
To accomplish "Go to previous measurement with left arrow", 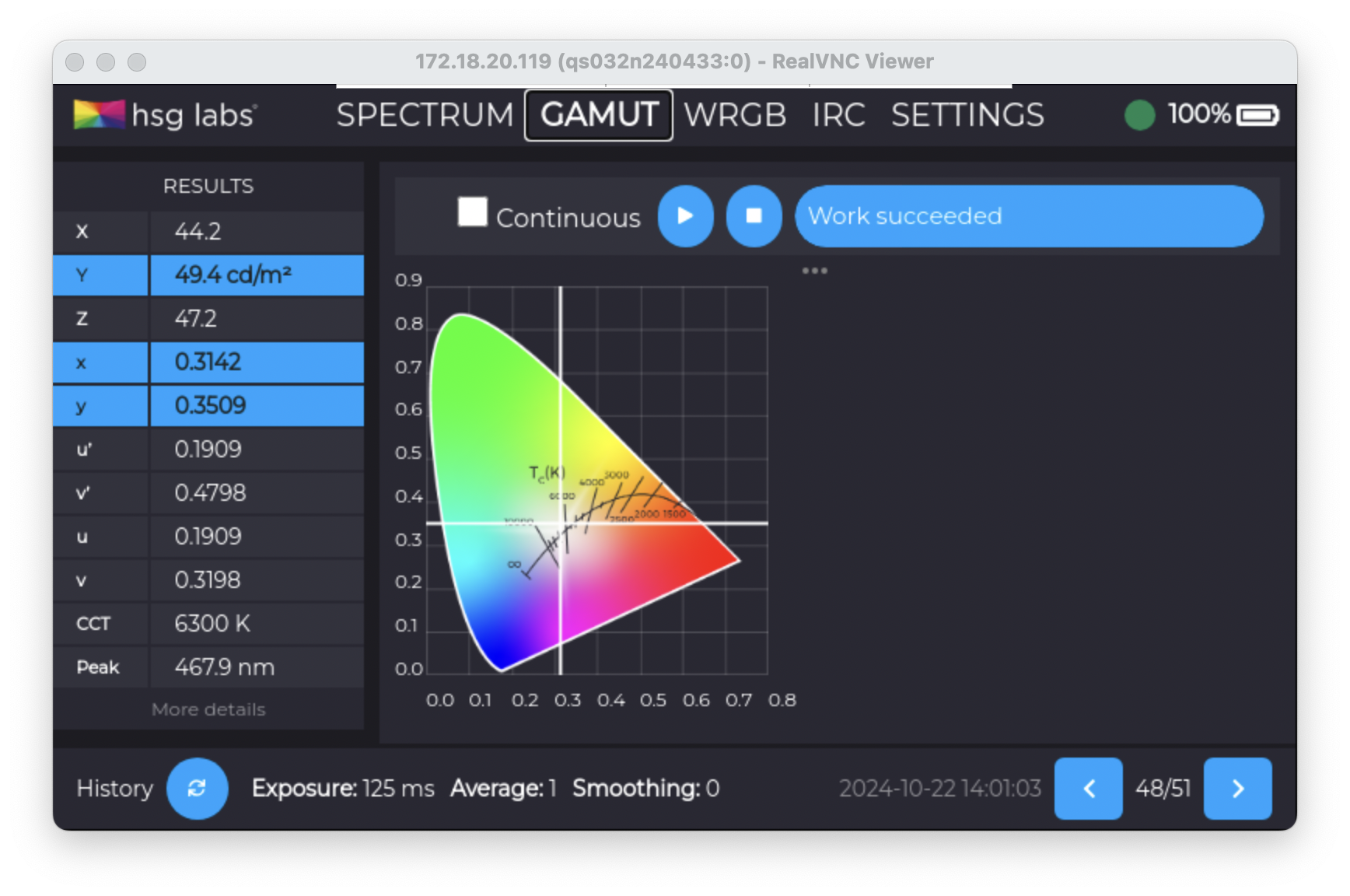I will 1088,789.
